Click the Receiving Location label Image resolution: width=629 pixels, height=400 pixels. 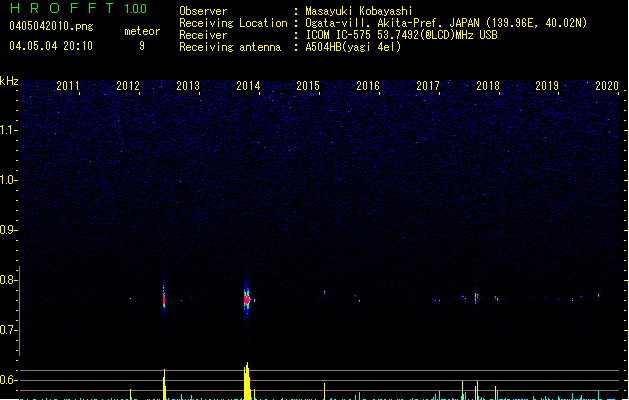pos(233,23)
